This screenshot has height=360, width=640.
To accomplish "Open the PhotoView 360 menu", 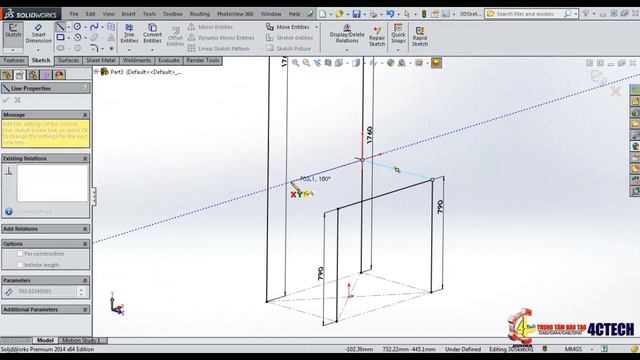I will click(x=235, y=14).
